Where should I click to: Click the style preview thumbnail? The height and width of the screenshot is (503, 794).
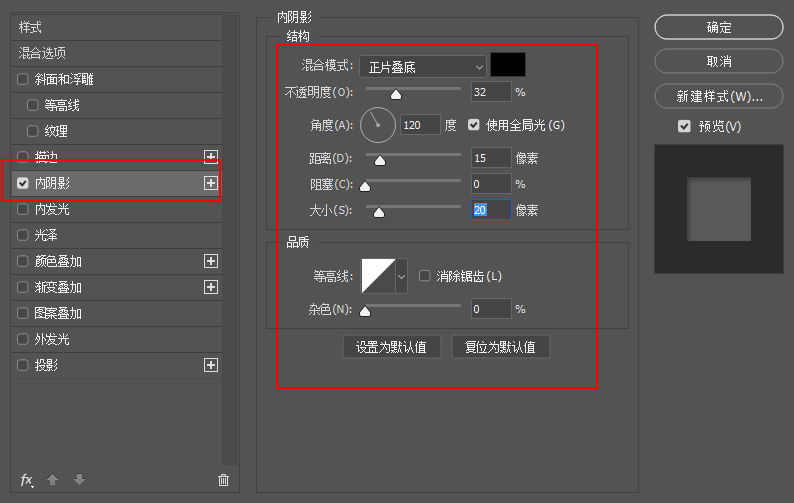point(719,209)
